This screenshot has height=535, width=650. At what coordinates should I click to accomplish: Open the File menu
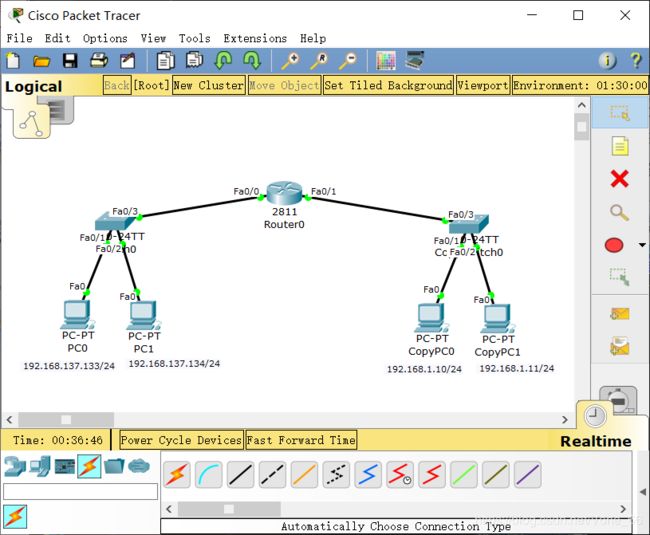(19, 38)
